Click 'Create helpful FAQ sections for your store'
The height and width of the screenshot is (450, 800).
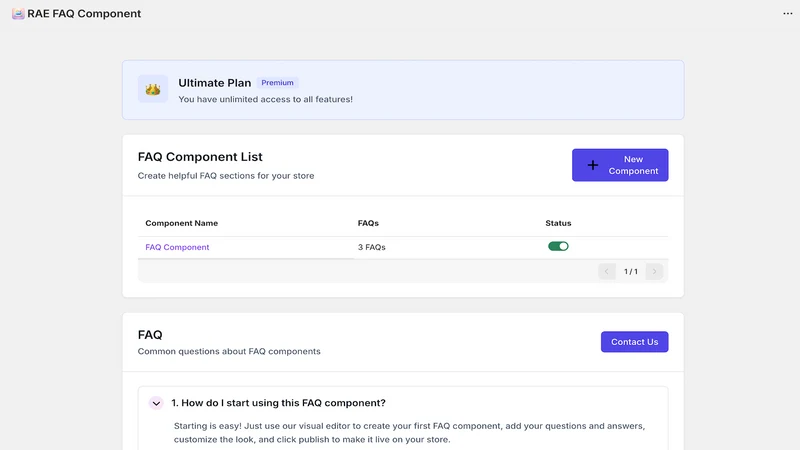click(x=226, y=176)
